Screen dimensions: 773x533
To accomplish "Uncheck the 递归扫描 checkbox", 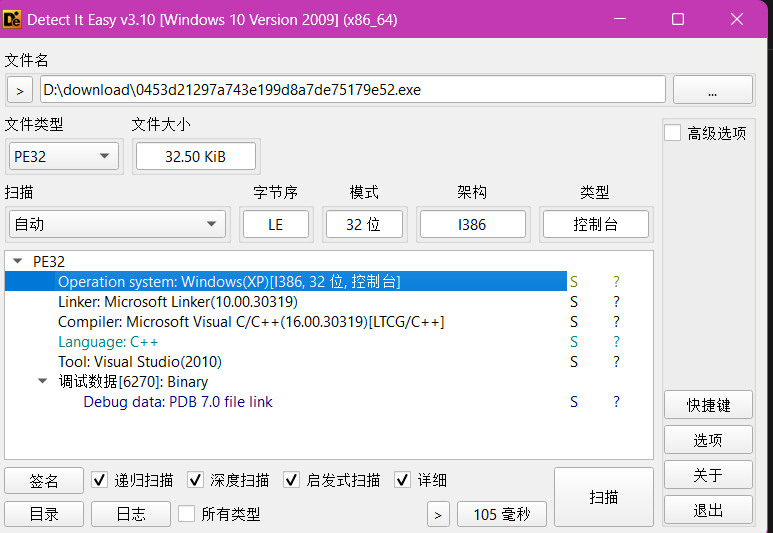I will pos(100,479).
